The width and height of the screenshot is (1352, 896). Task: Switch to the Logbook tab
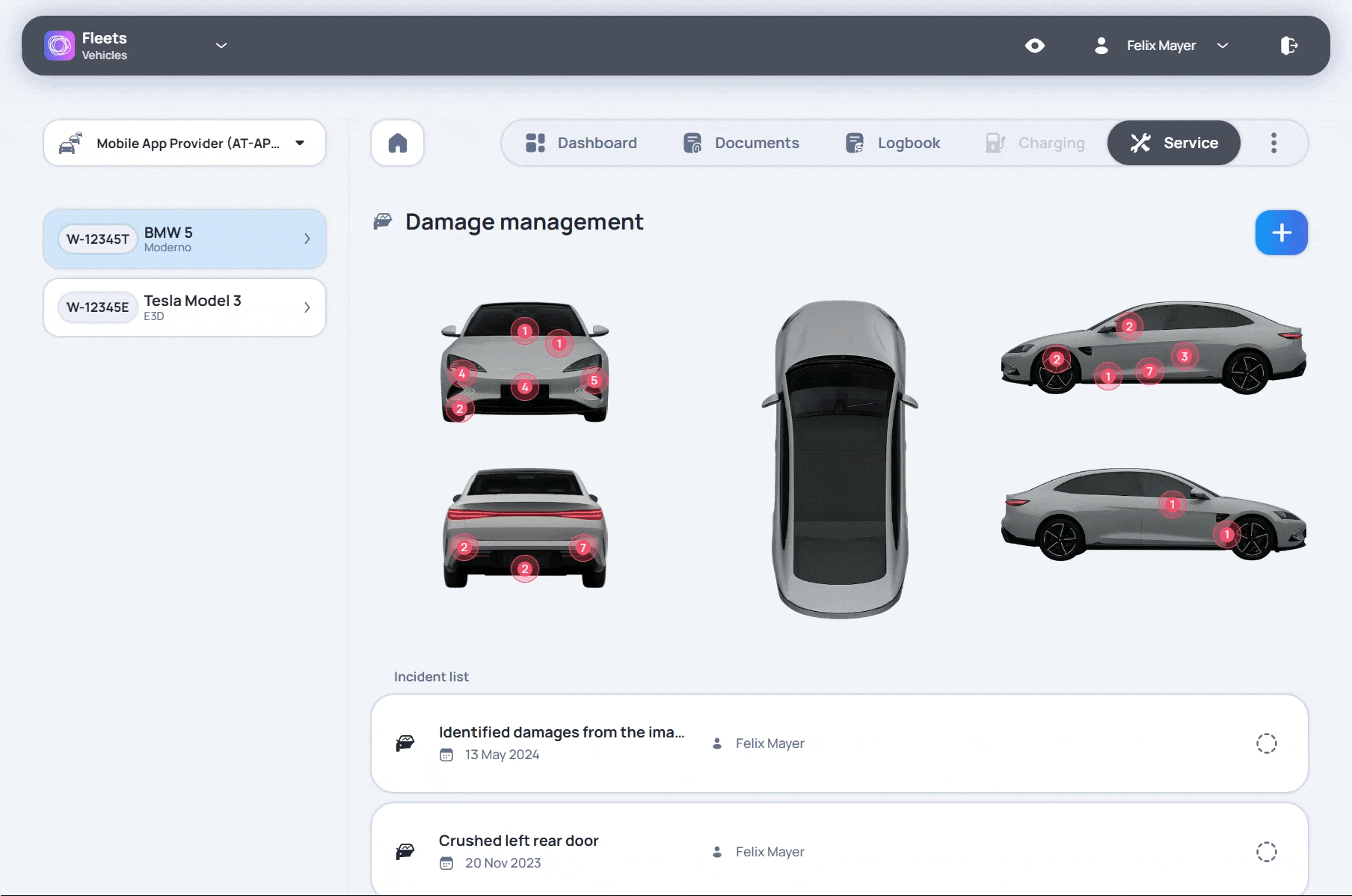click(x=892, y=143)
